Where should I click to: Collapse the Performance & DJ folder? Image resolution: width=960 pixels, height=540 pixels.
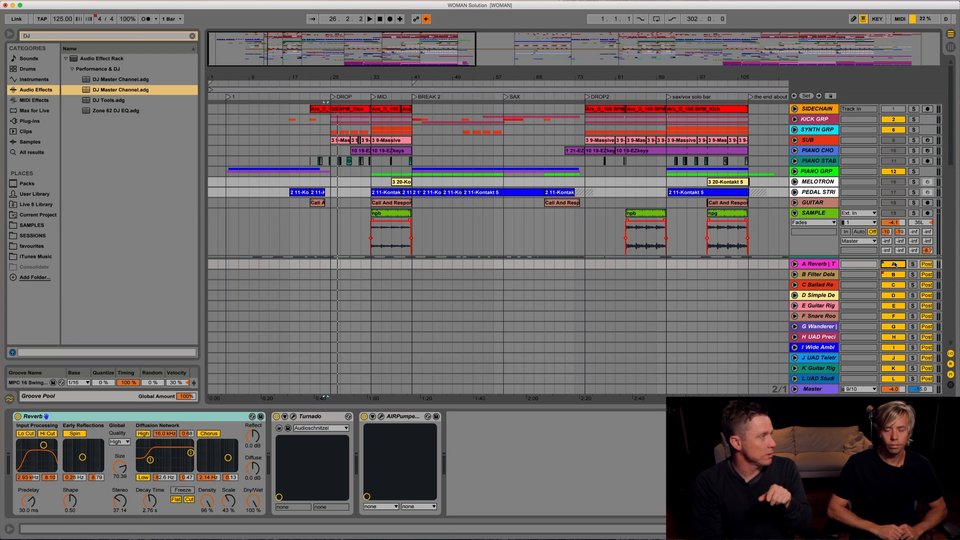coord(72,69)
